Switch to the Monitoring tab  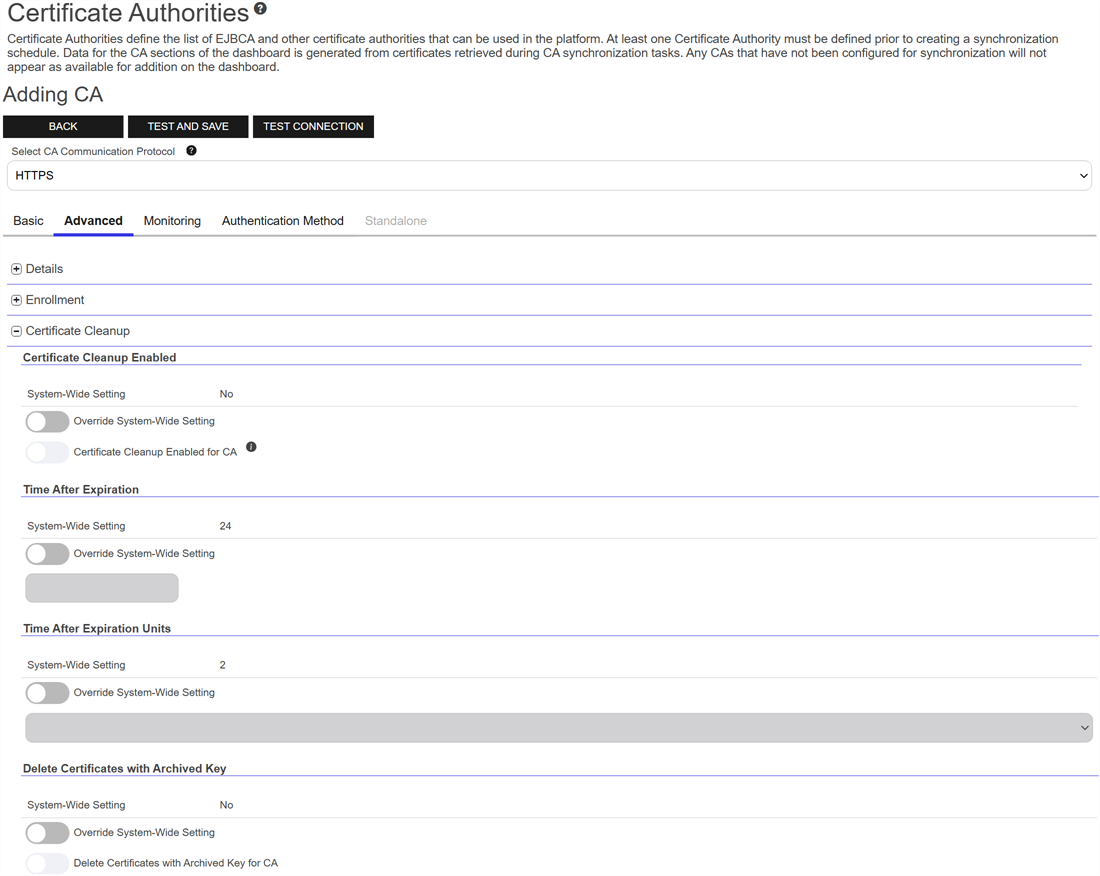point(172,221)
